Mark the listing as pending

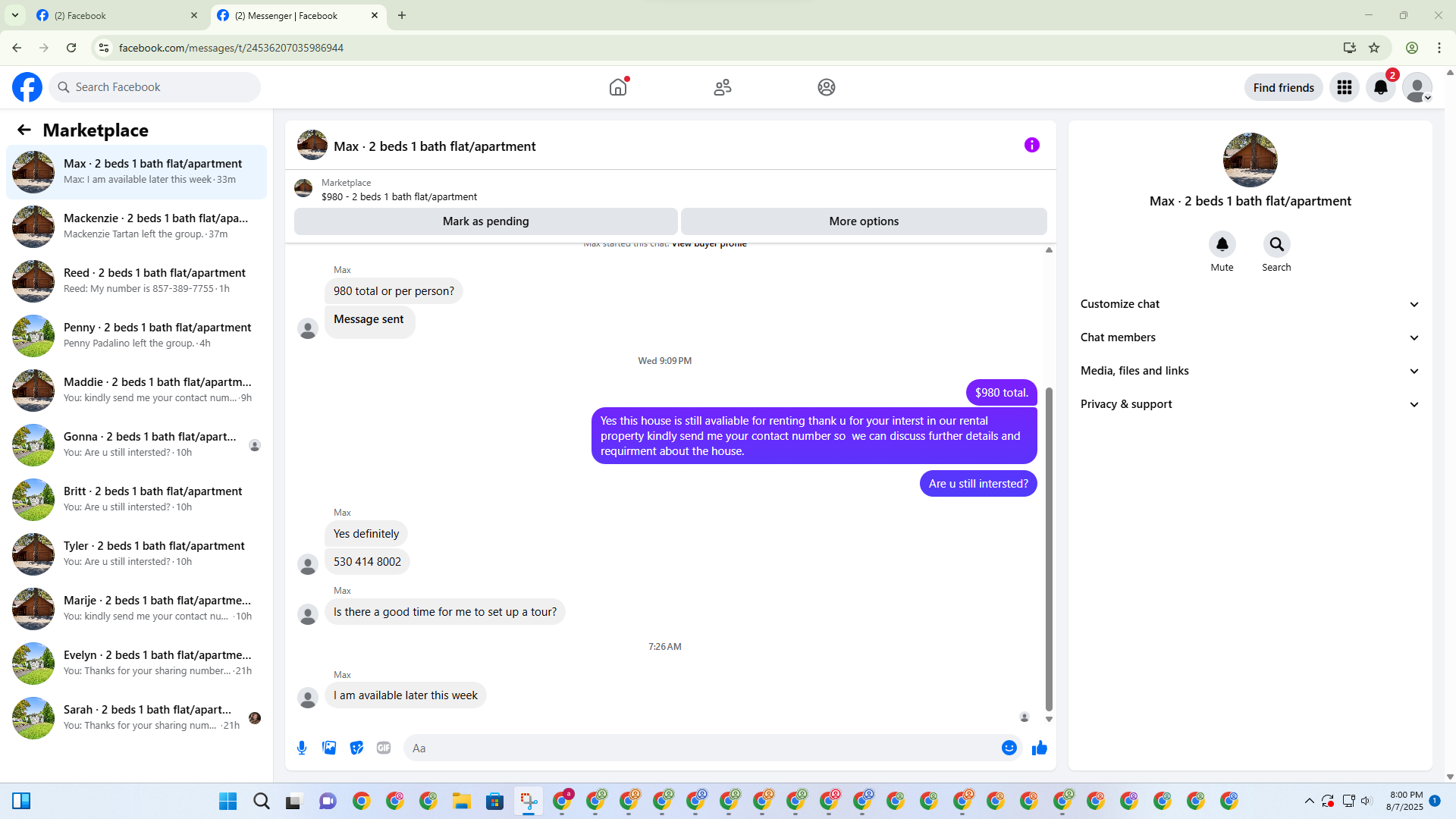[485, 221]
